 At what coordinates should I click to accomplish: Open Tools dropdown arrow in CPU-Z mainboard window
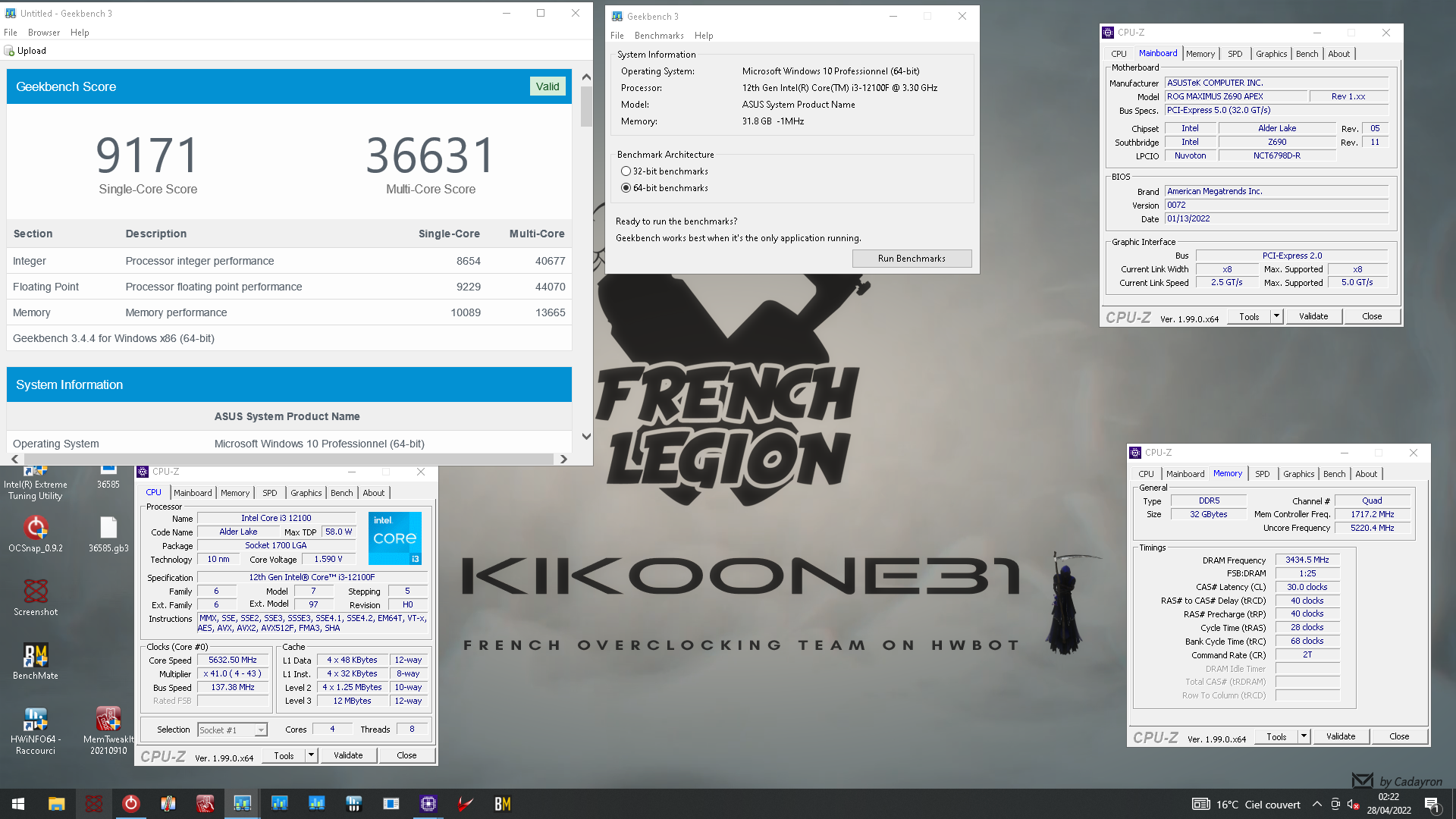(x=1276, y=316)
